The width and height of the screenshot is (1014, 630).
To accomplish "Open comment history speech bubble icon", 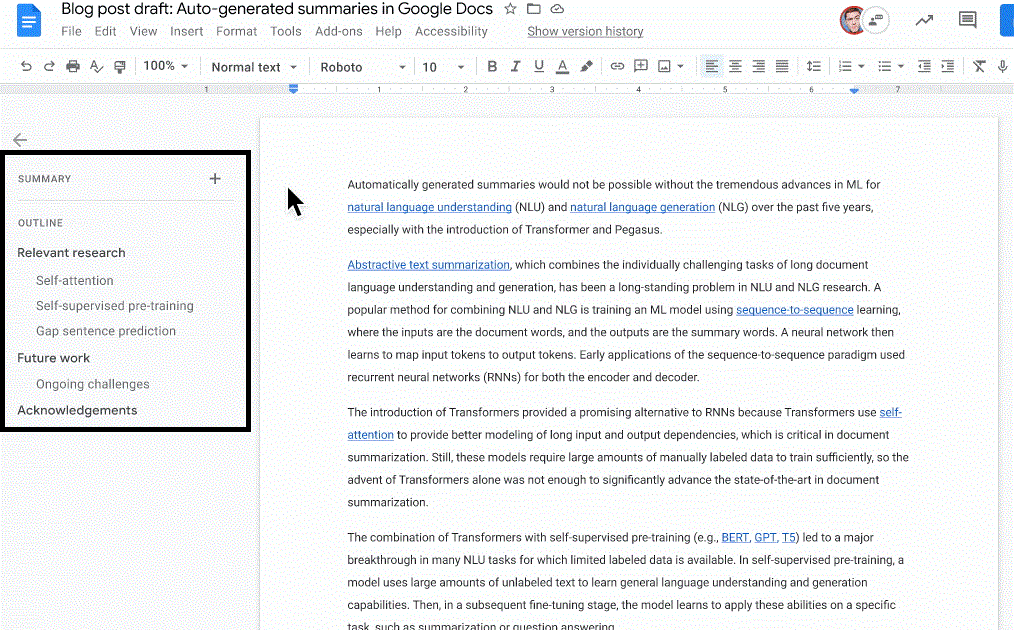I will click(x=967, y=20).
